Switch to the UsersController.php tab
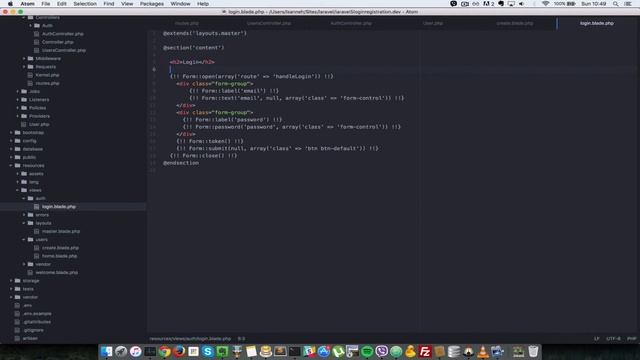 [269, 23]
